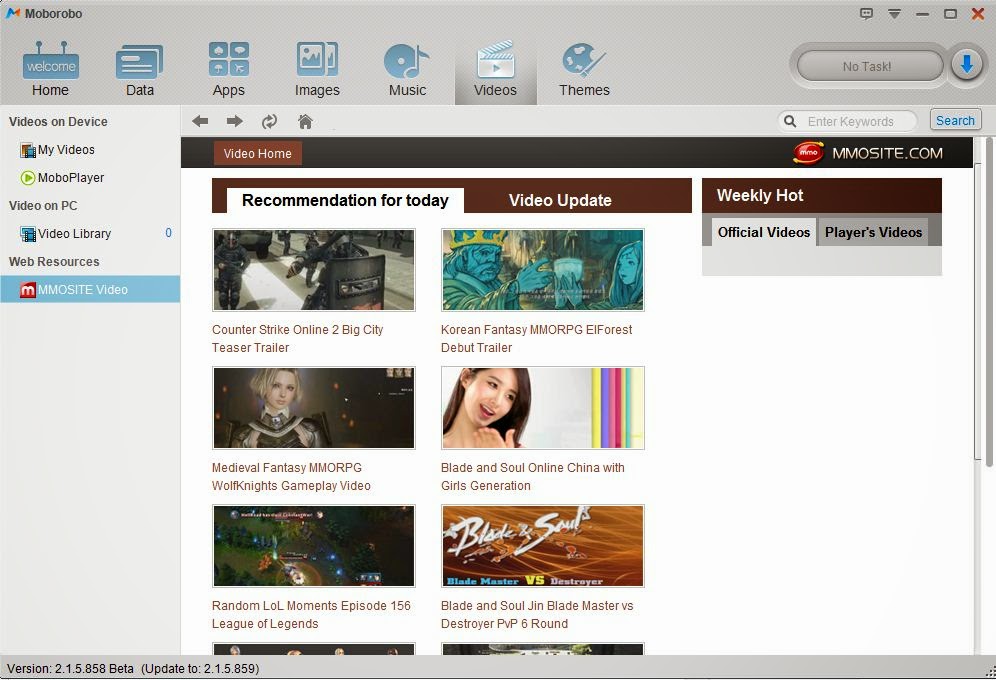This screenshot has height=680, width=996.
Task: Open the title bar dropdown menu arrow
Action: [x=894, y=13]
